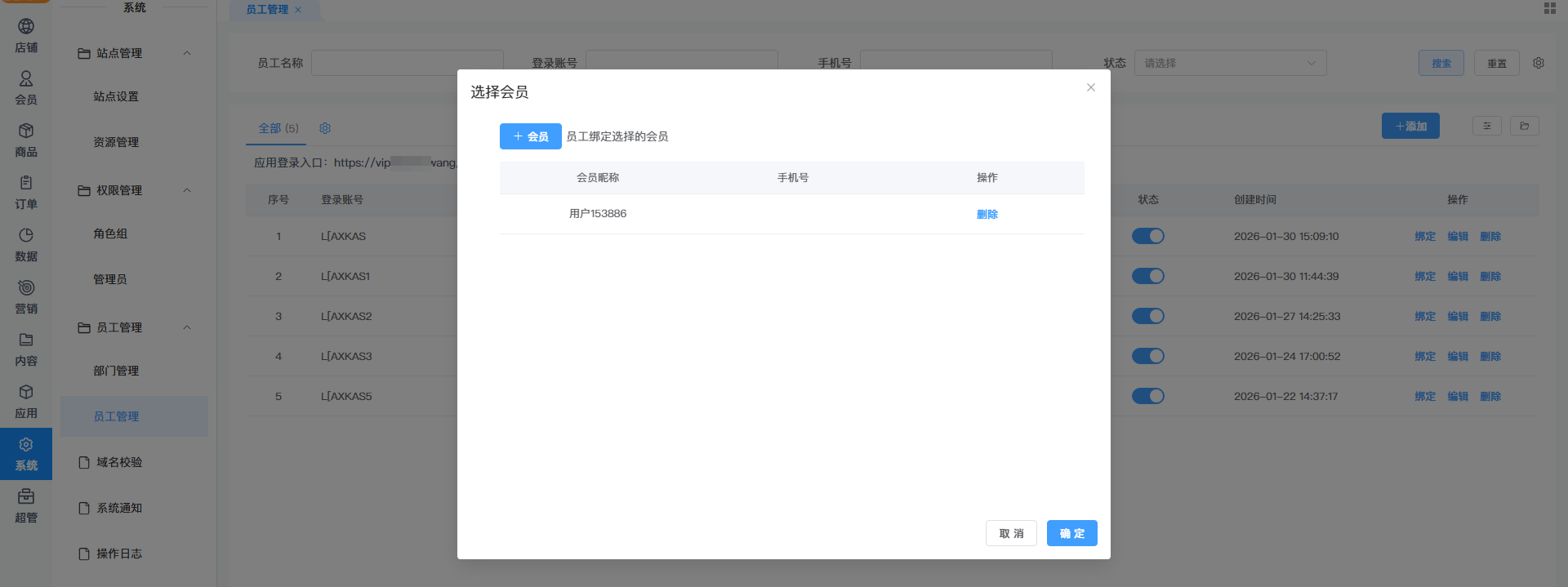Screen dimensions: 1568x587
Task: Open the 会员 sidebar section
Action: tap(26, 88)
